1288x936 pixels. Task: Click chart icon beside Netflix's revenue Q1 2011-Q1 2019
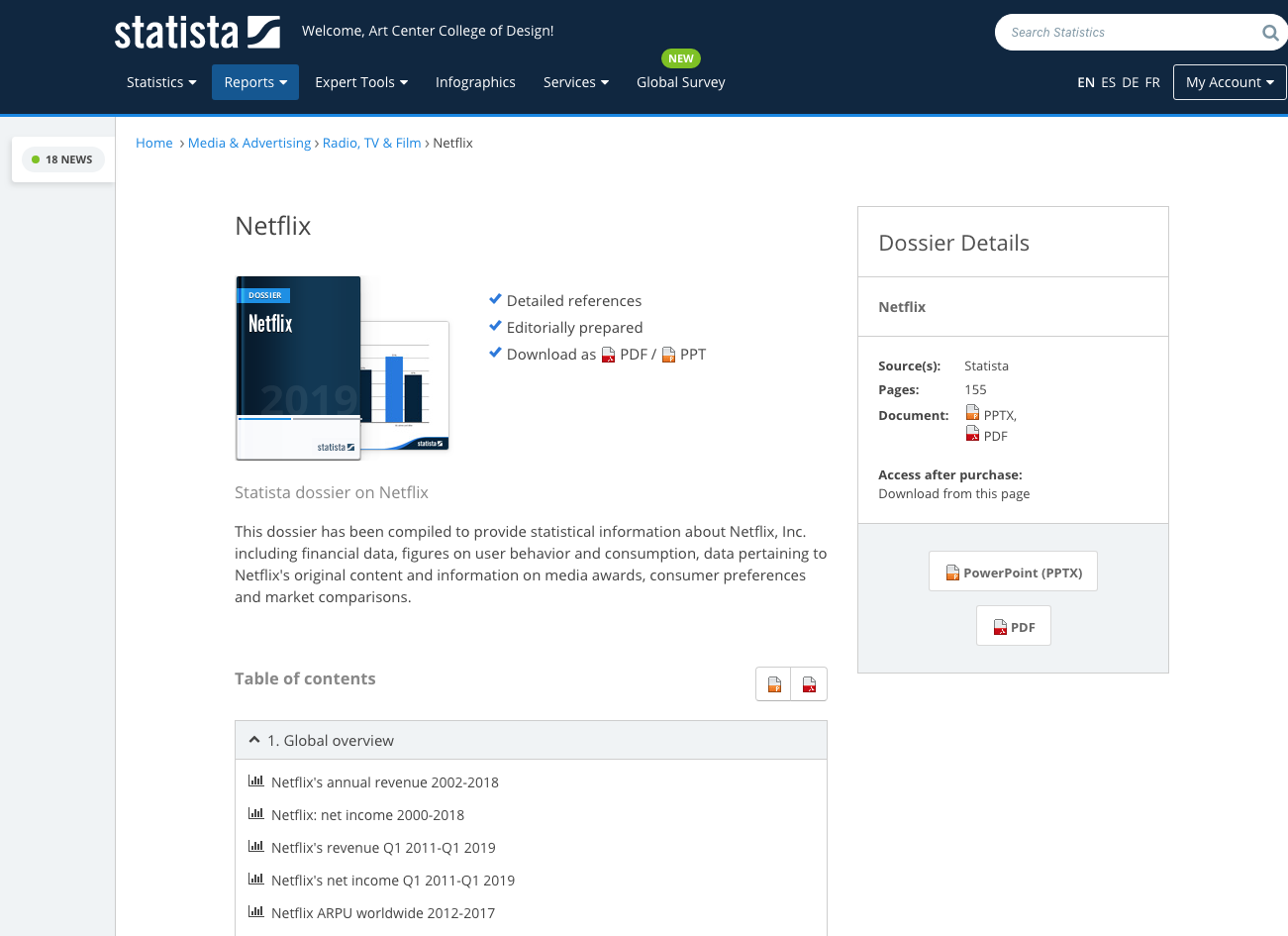coord(255,846)
